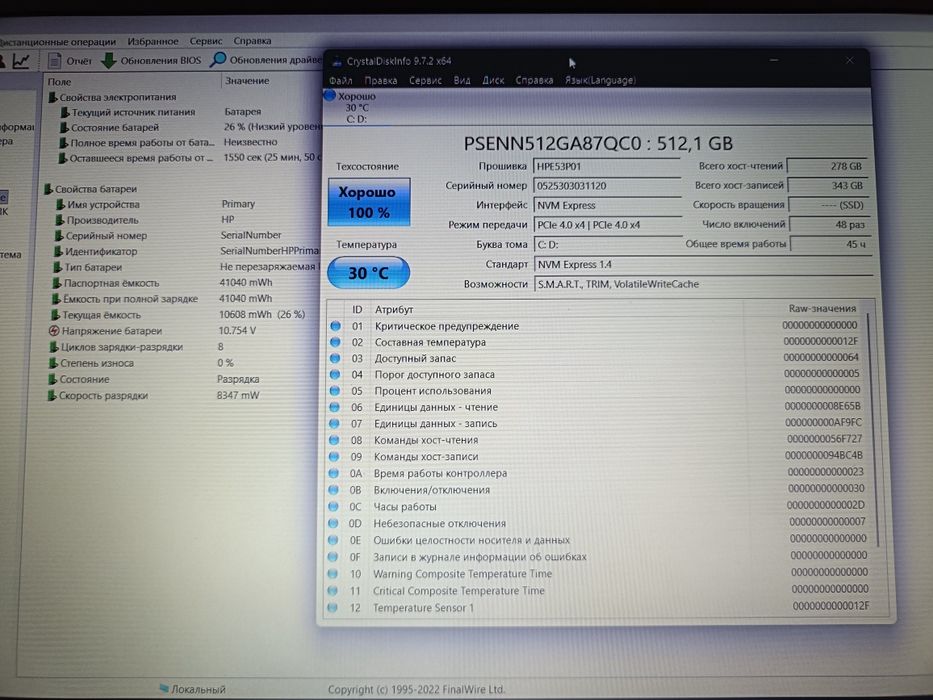Click the status dot for Часы работы
This screenshot has width=933, height=700.
334,507
